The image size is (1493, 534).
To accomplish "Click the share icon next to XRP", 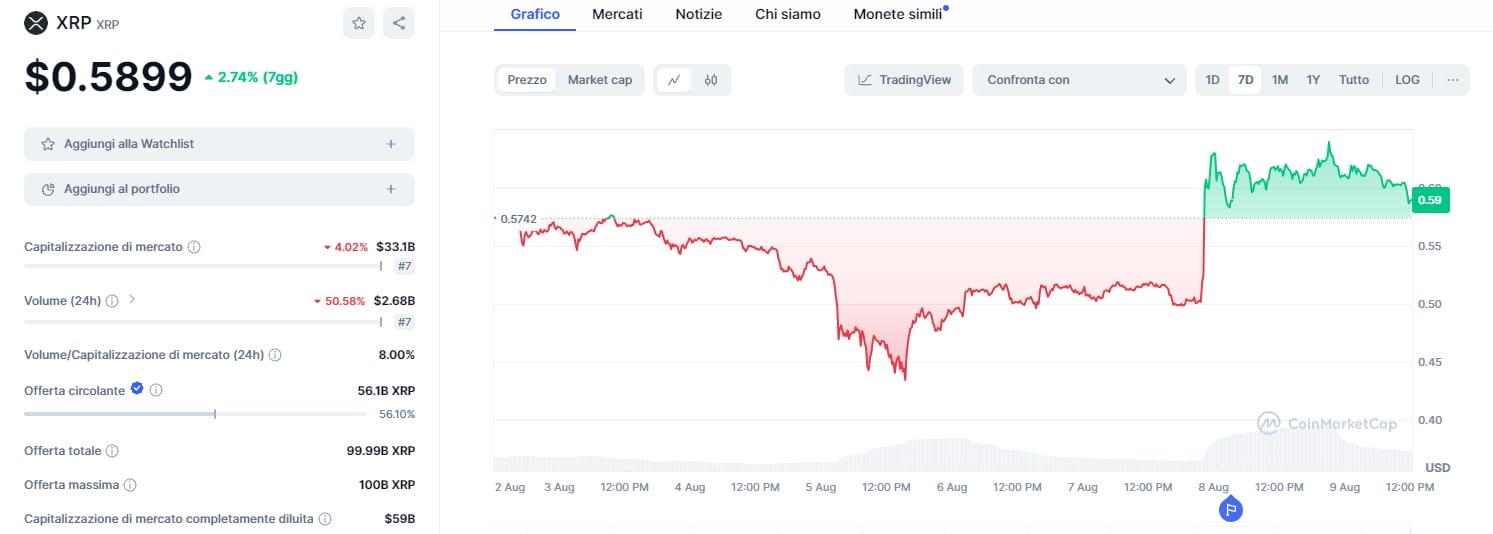I will click(399, 23).
